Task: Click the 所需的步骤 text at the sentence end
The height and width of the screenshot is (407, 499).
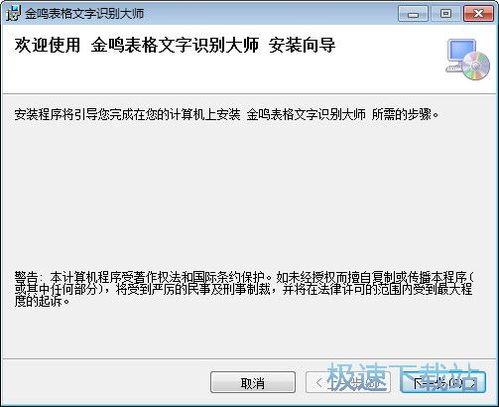Action: click(402, 115)
